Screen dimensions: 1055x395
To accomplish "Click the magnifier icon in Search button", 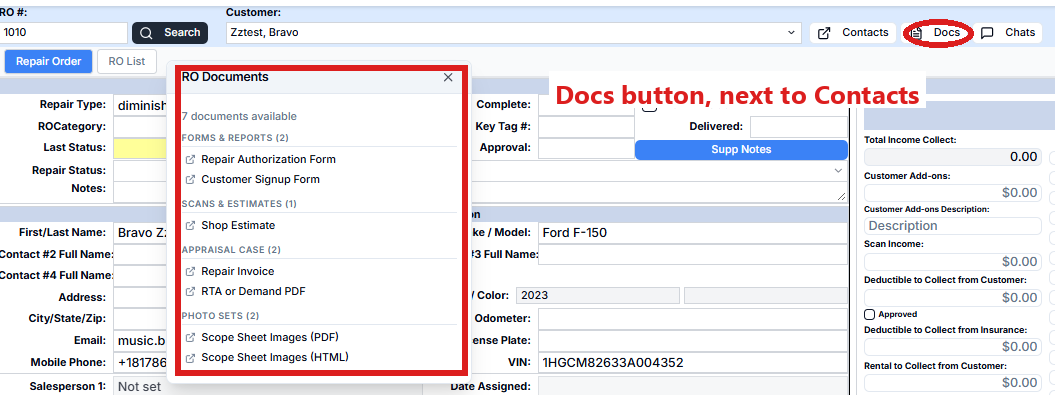I will click(x=146, y=33).
